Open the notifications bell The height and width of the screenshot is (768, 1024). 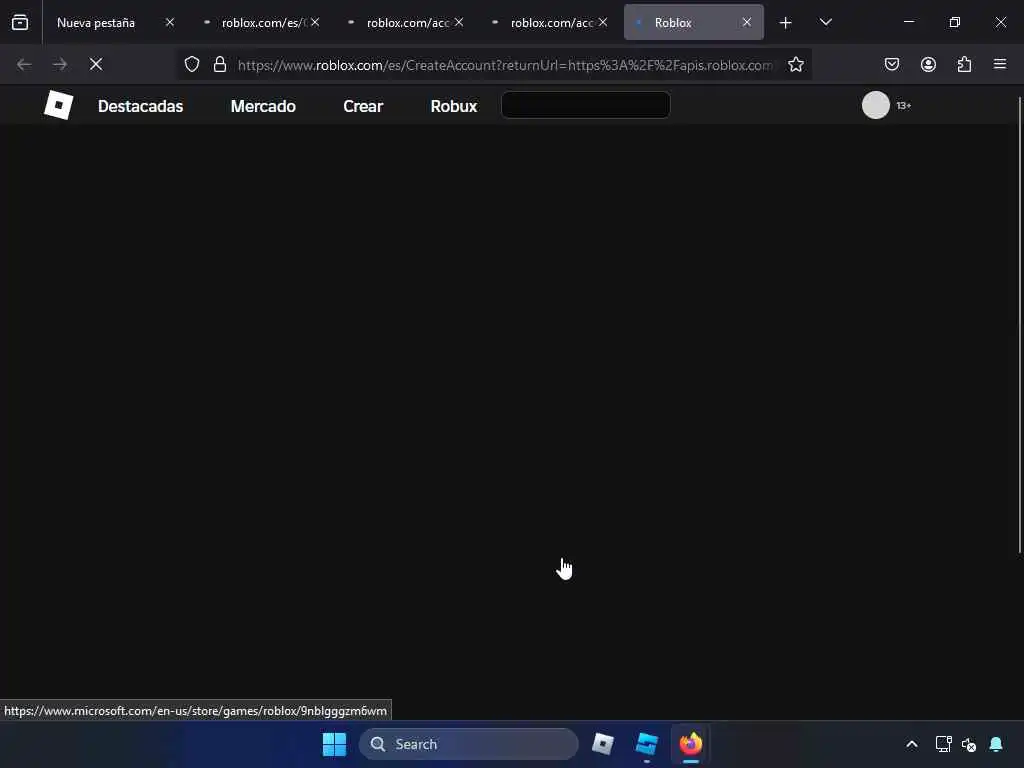coord(996,744)
